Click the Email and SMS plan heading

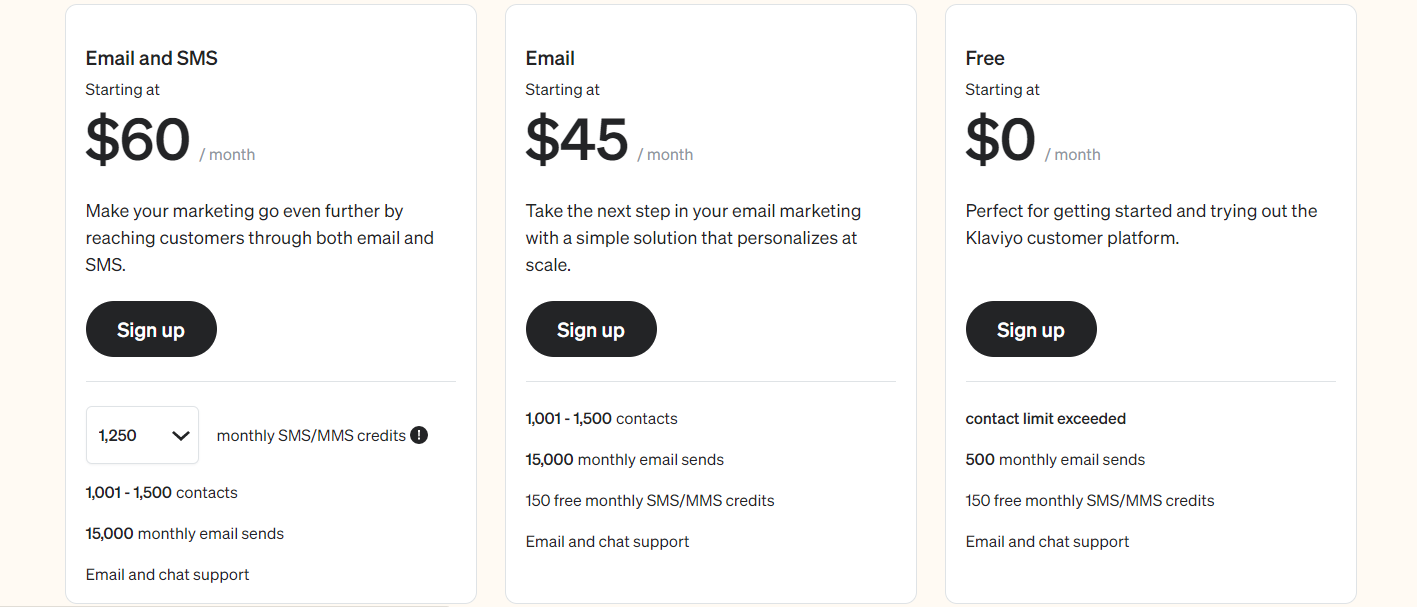(x=152, y=58)
